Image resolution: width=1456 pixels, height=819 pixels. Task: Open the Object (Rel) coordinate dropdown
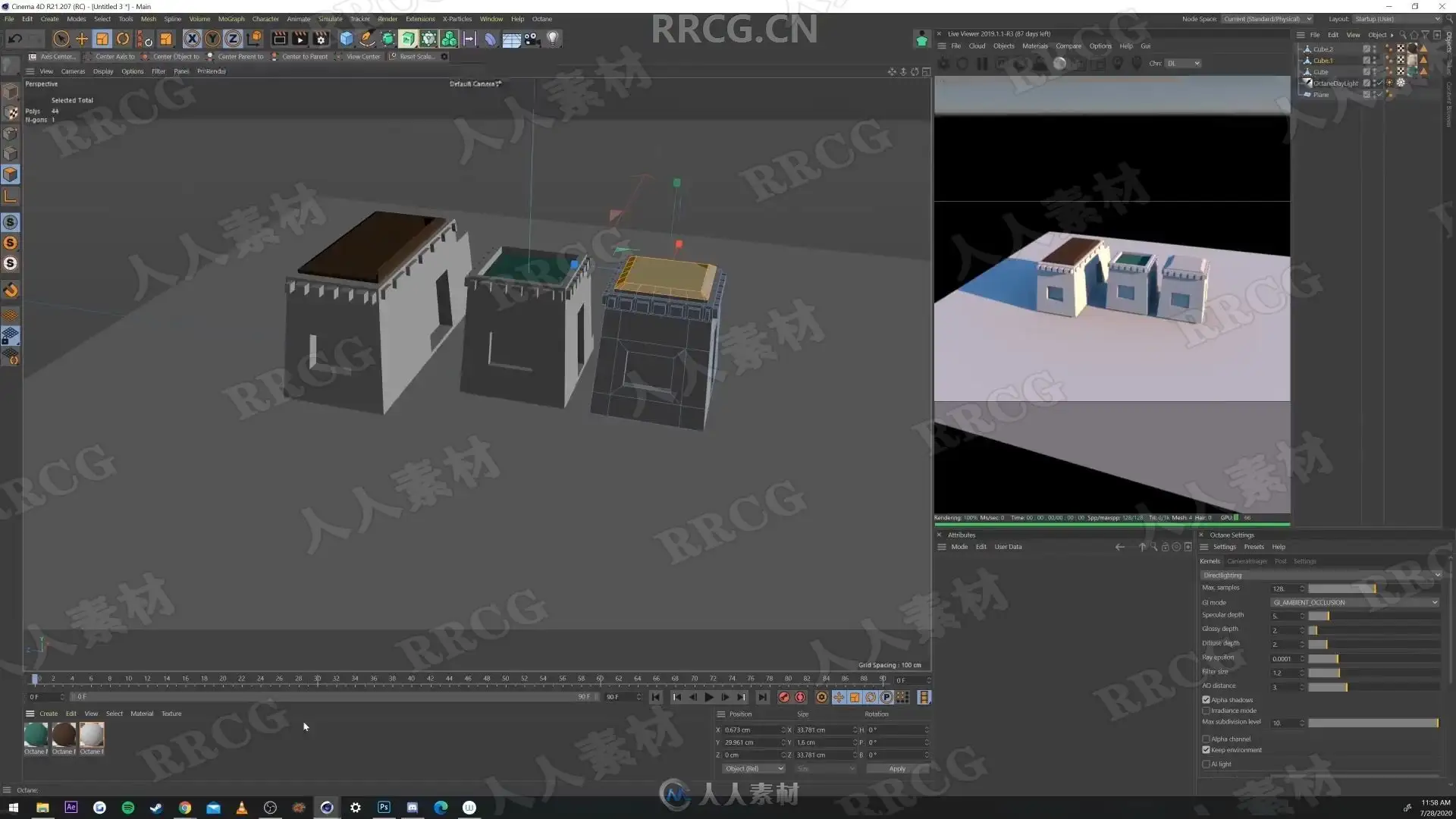pos(753,769)
